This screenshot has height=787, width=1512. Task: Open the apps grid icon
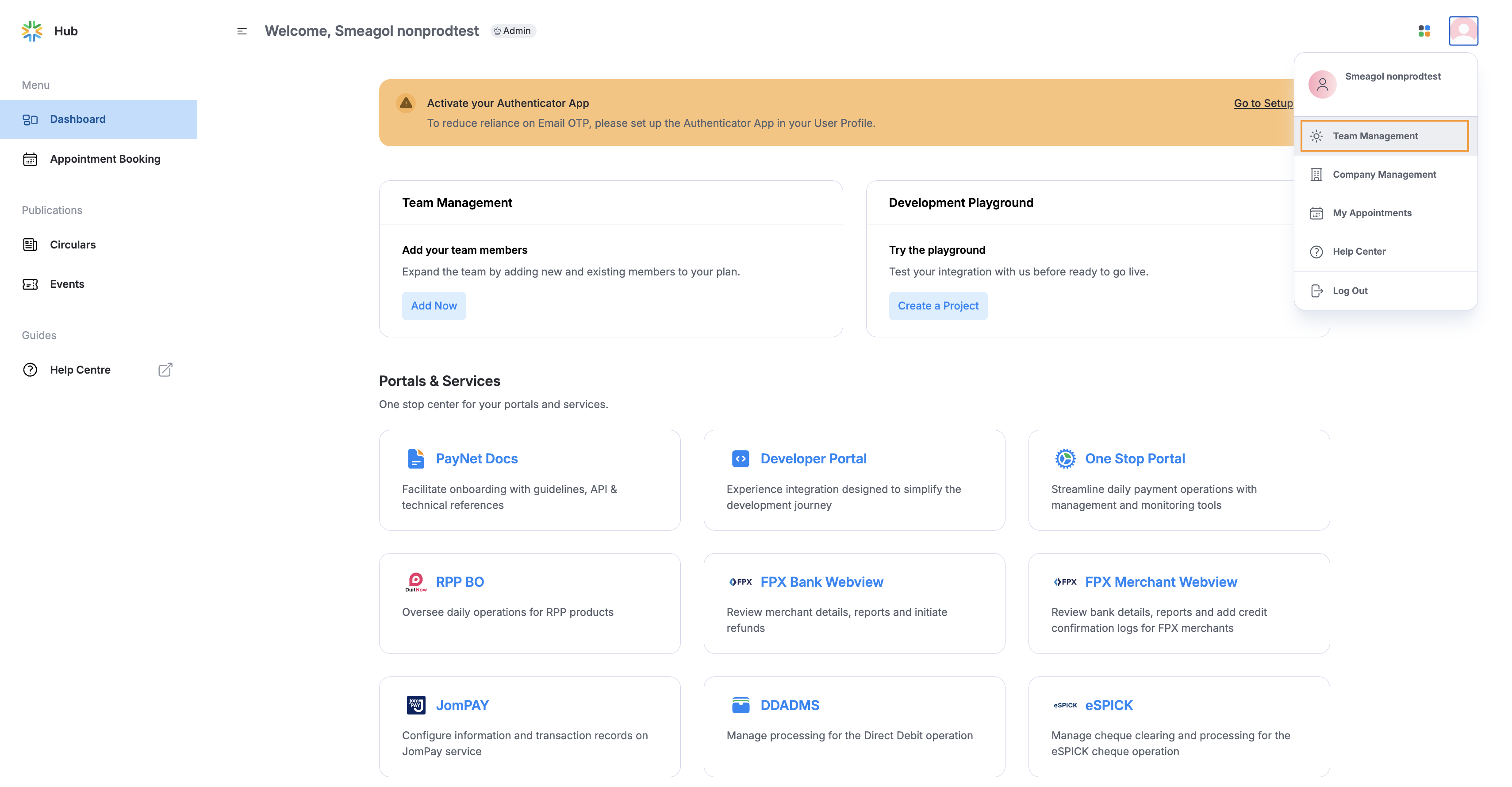coord(1424,31)
